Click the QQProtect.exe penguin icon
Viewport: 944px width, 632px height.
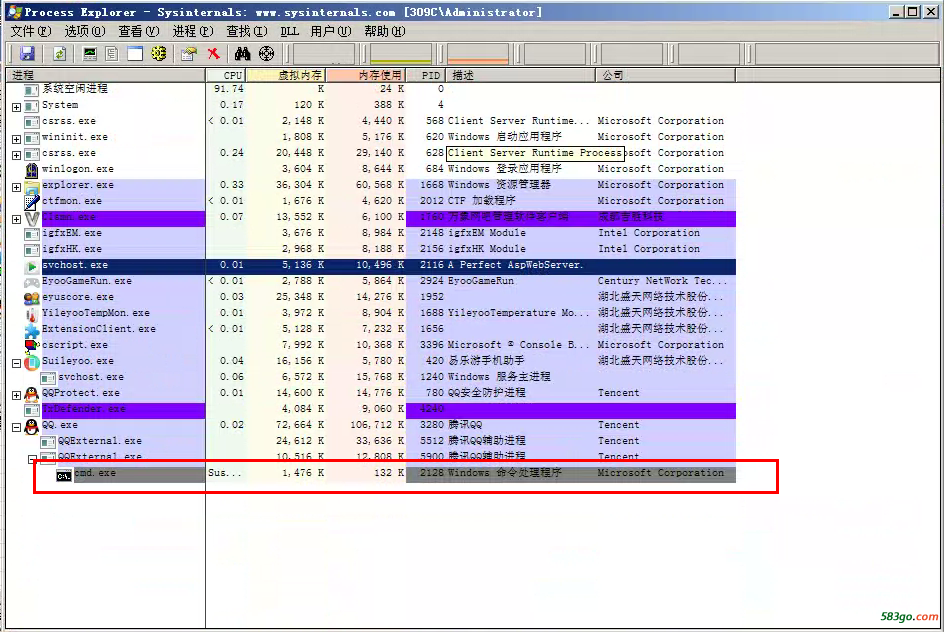point(32,394)
